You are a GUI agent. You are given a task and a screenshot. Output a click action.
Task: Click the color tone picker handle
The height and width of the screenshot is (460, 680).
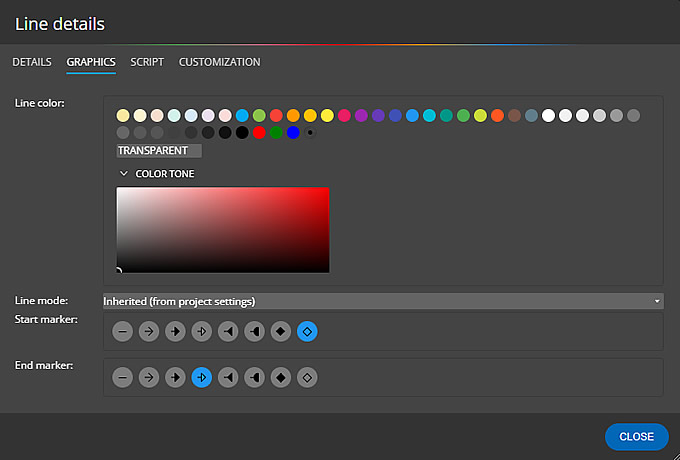[x=118, y=271]
